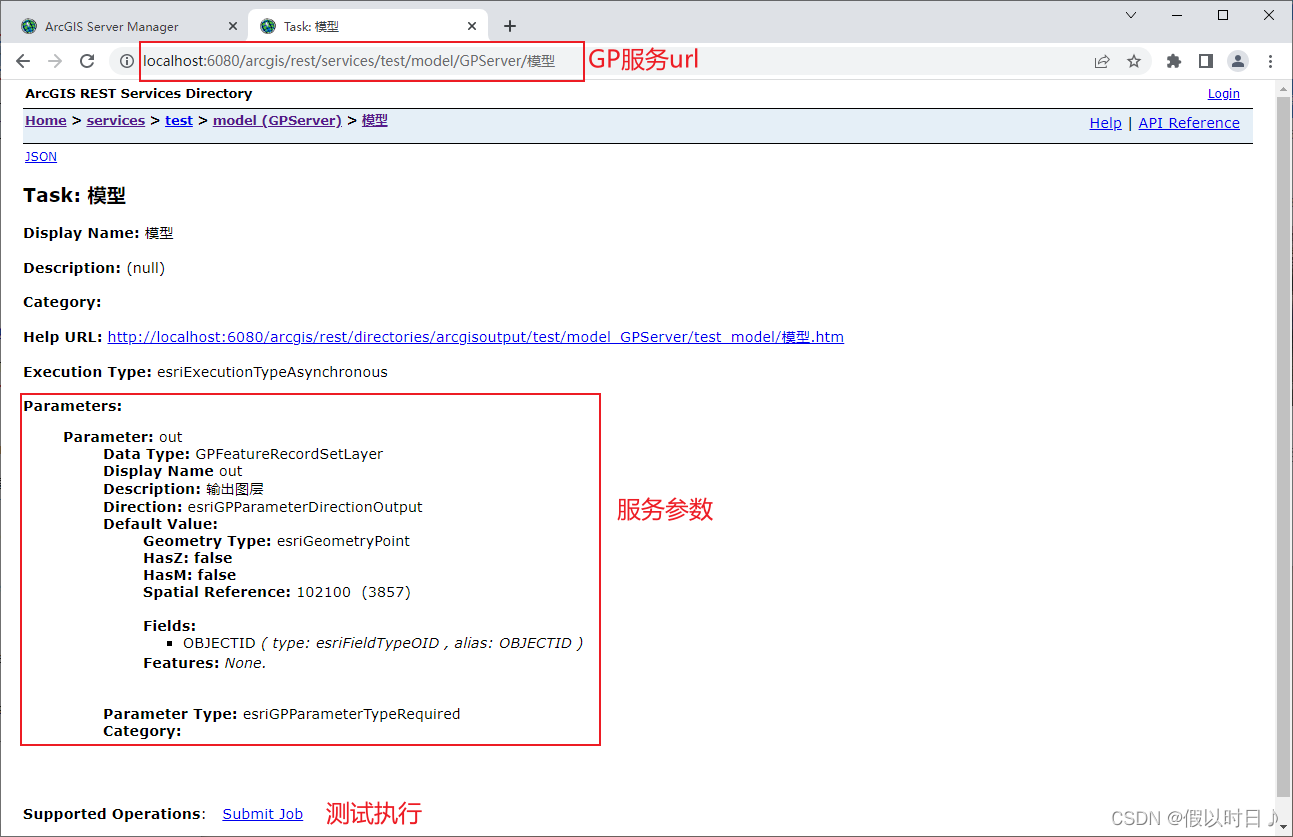The image size is (1293, 837).
Task: Open the Home breadcrumb link
Action: point(46,120)
